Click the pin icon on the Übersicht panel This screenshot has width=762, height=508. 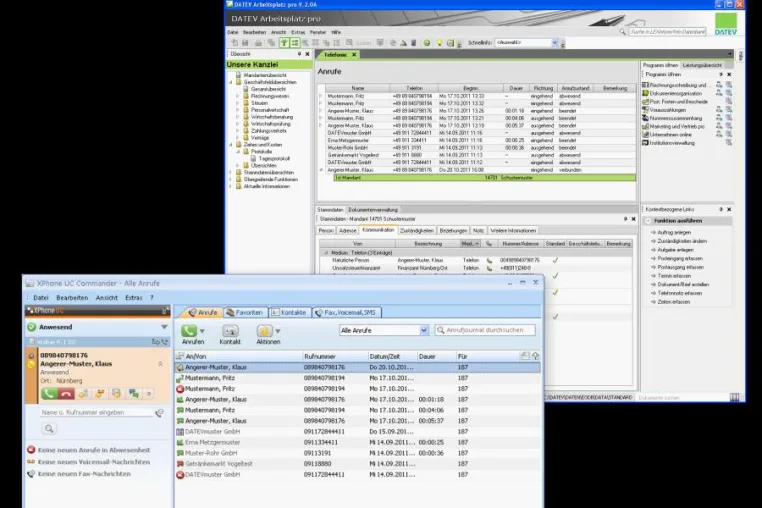coord(299,54)
